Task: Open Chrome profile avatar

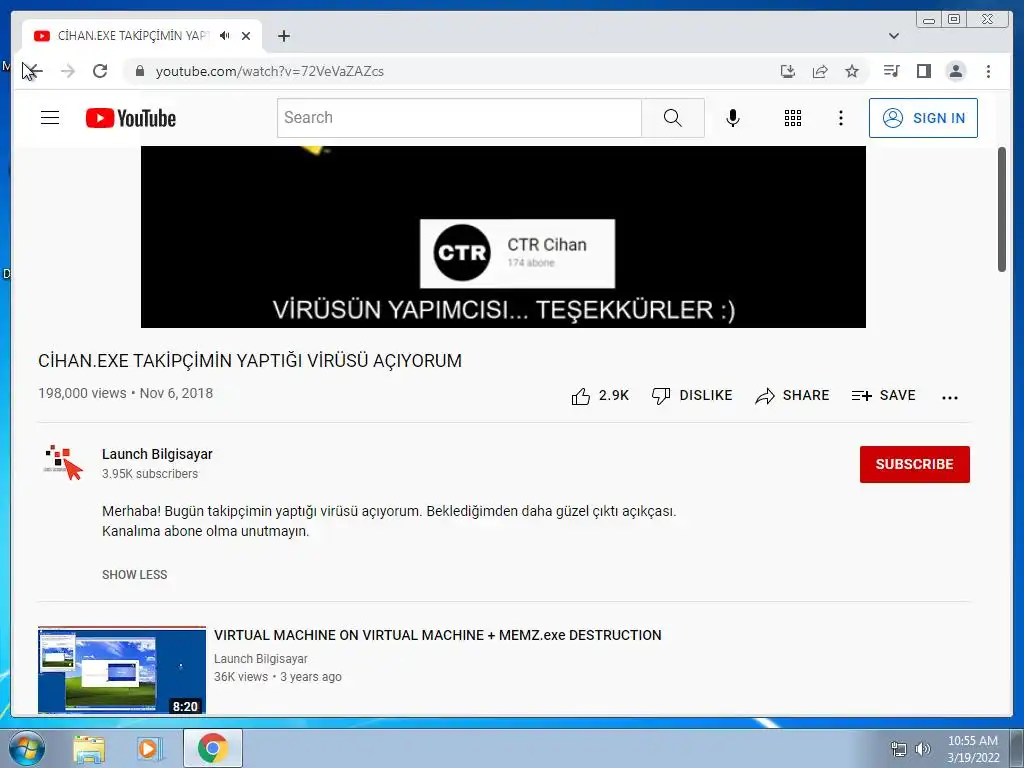Action: [955, 71]
